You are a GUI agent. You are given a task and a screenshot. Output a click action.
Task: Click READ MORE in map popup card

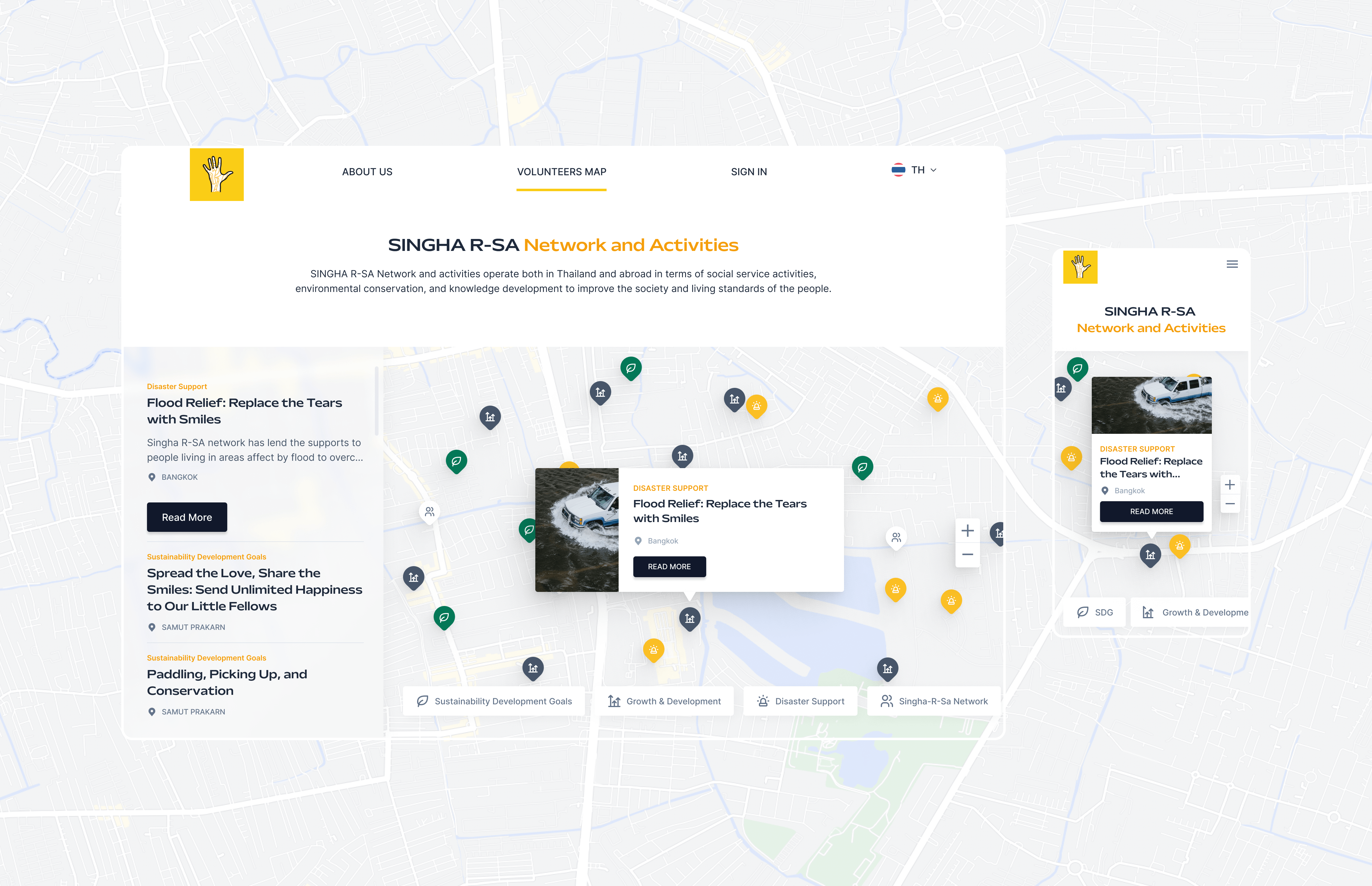(669, 566)
